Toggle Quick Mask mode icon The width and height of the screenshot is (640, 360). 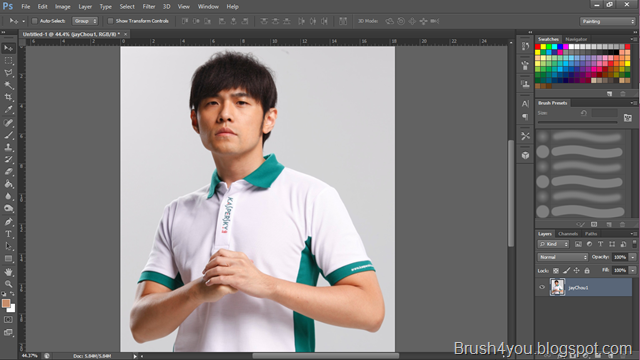pos(8,320)
